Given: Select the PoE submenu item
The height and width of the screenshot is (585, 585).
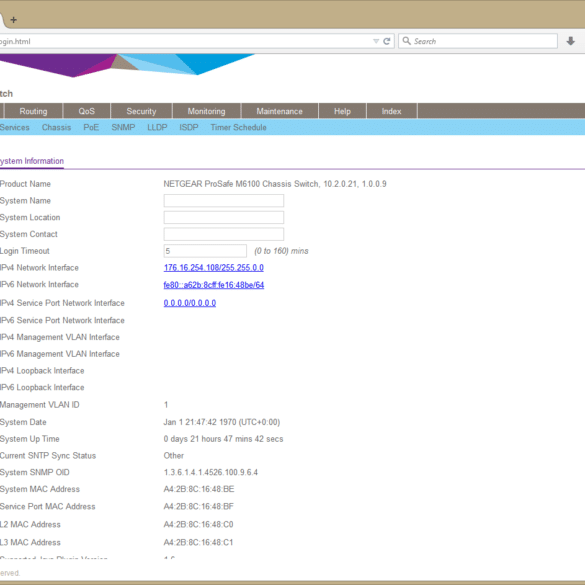Looking at the screenshot, I should [x=91, y=128].
